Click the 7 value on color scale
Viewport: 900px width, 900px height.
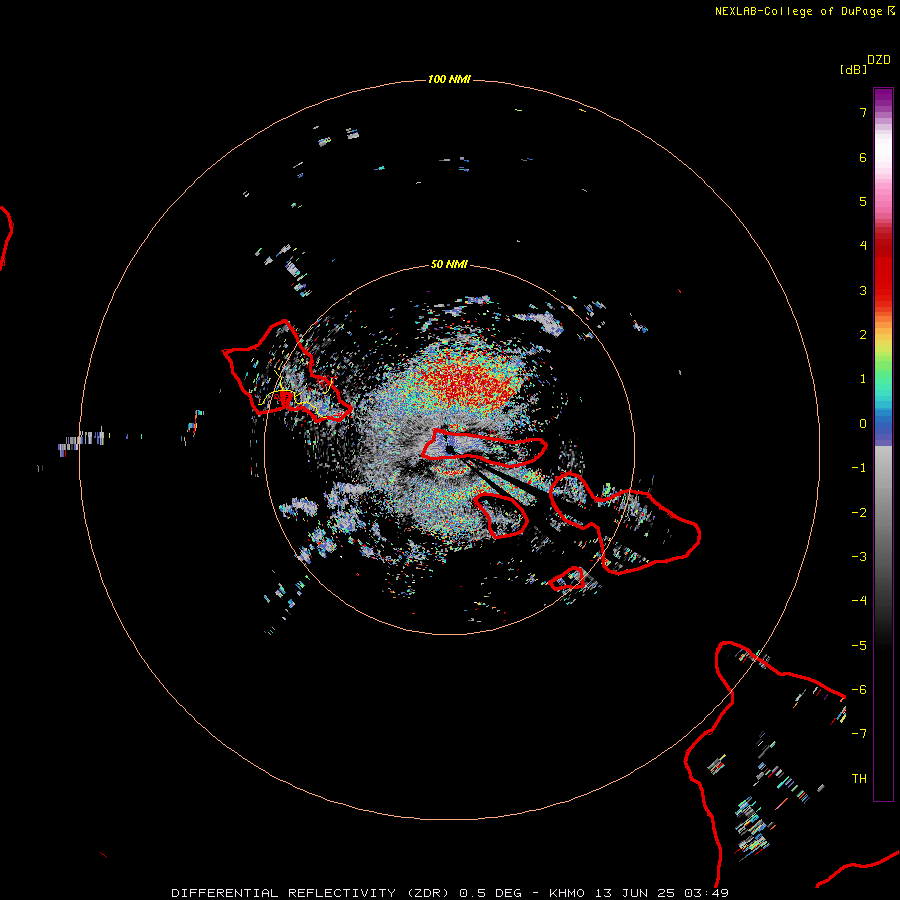(863, 112)
